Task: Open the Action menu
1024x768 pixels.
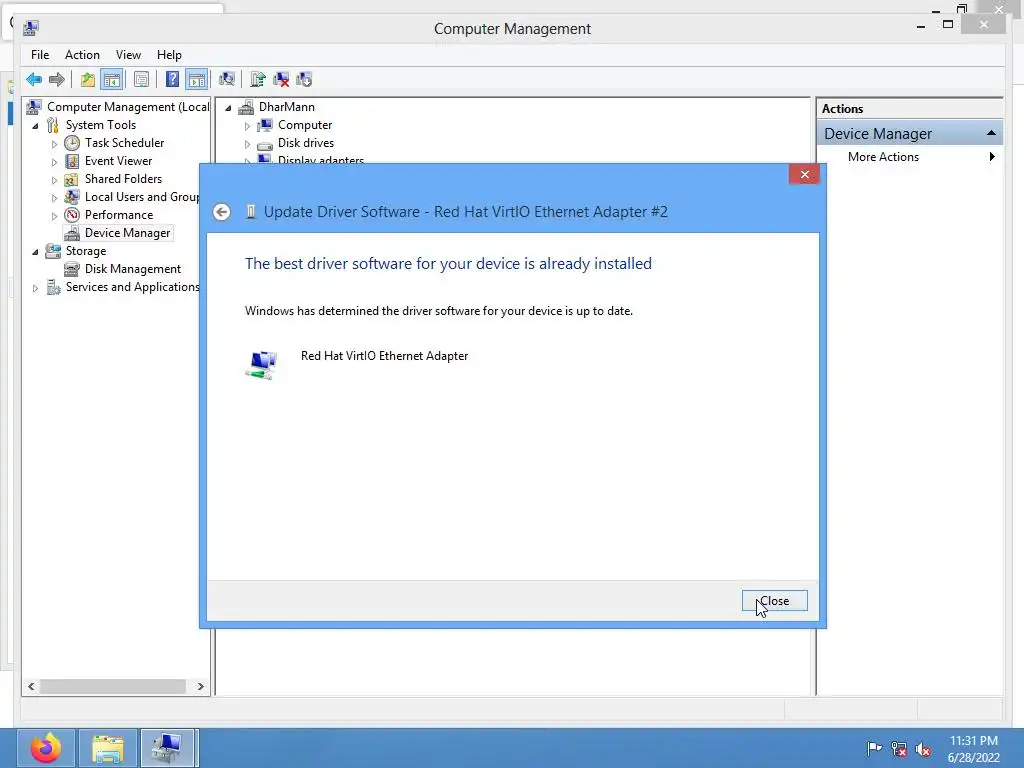Action: pos(82,55)
